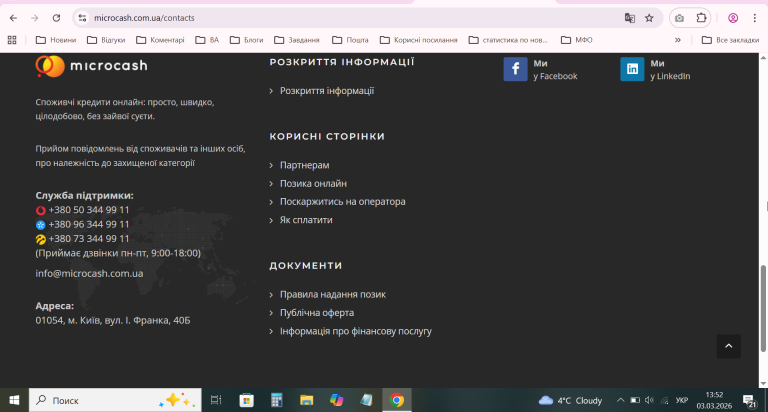Bookmark this page with the star icon
This screenshot has width=768, height=412.
pos(649,18)
